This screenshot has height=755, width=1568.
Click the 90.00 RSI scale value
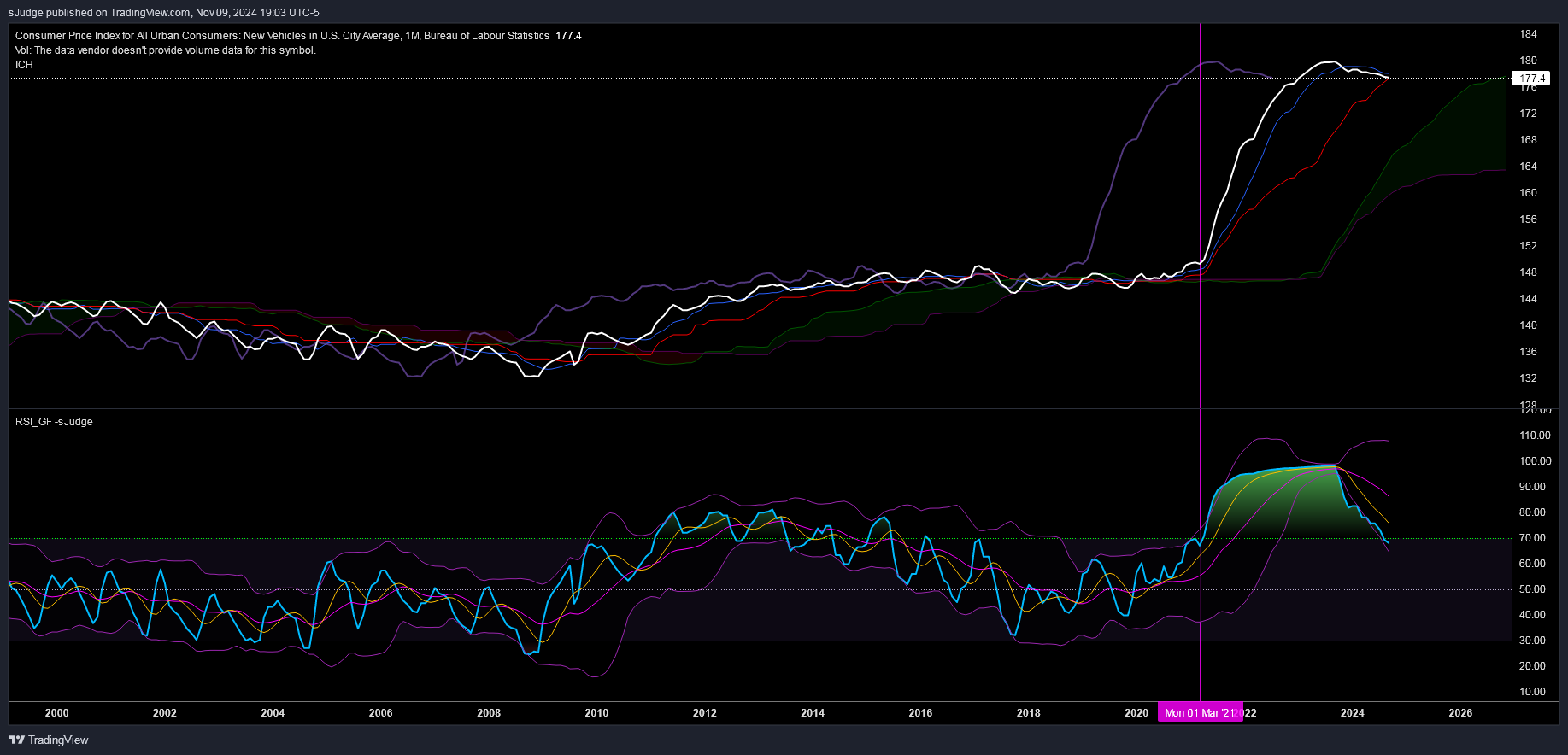tap(1532, 487)
